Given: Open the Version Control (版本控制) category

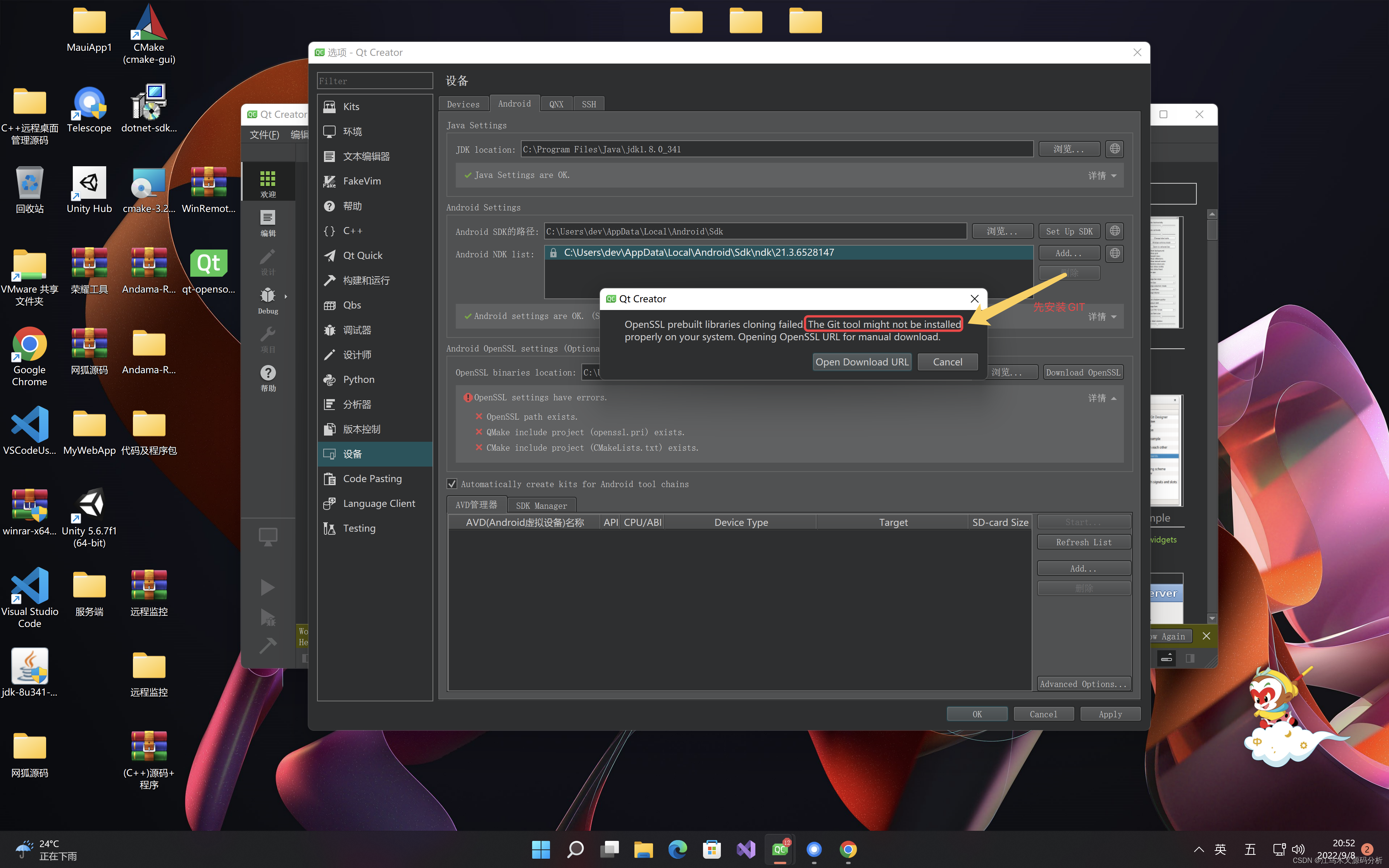Looking at the screenshot, I should click(x=361, y=429).
